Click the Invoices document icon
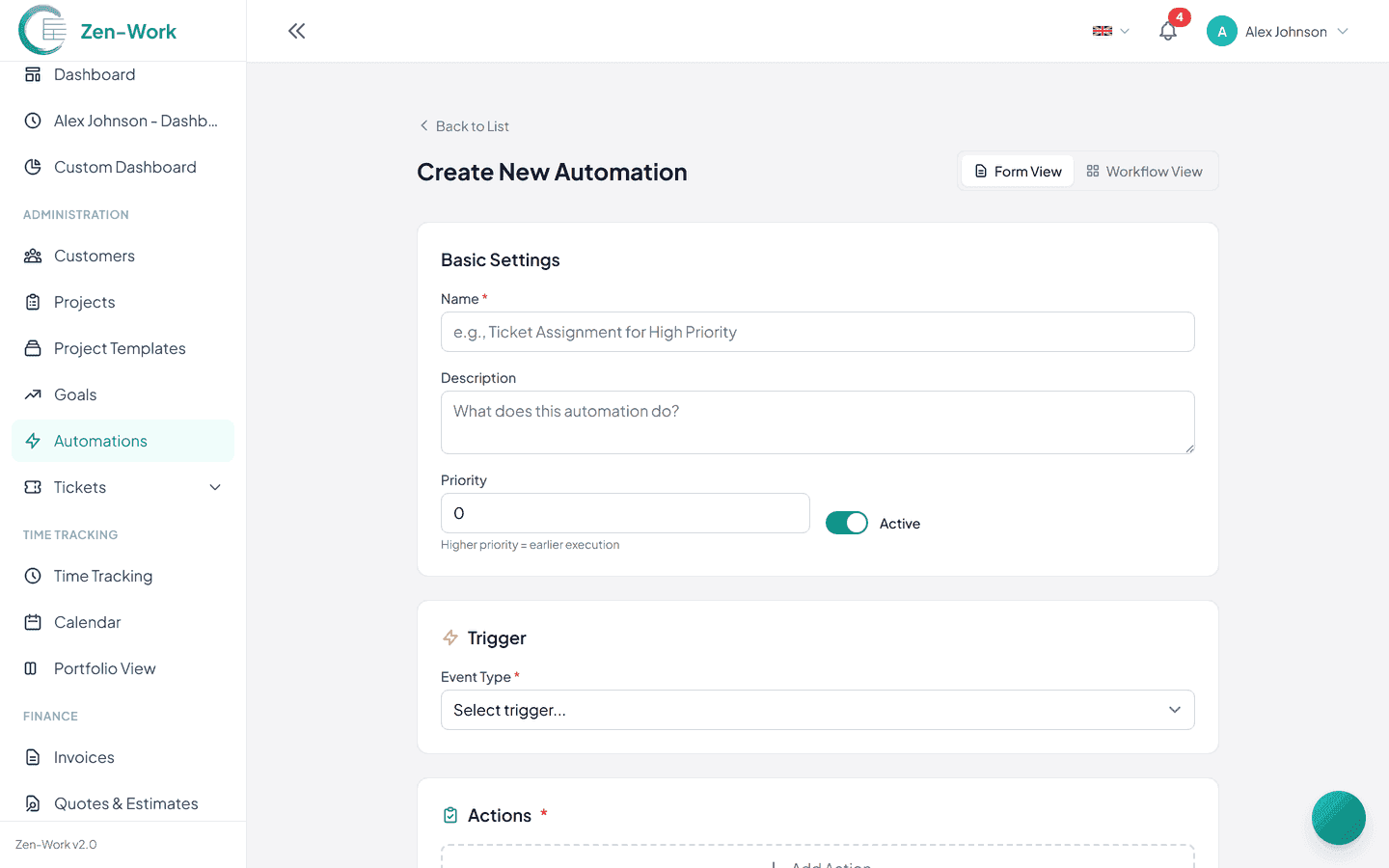This screenshot has height=868, width=1389. pyautogui.click(x=33, y=757)
